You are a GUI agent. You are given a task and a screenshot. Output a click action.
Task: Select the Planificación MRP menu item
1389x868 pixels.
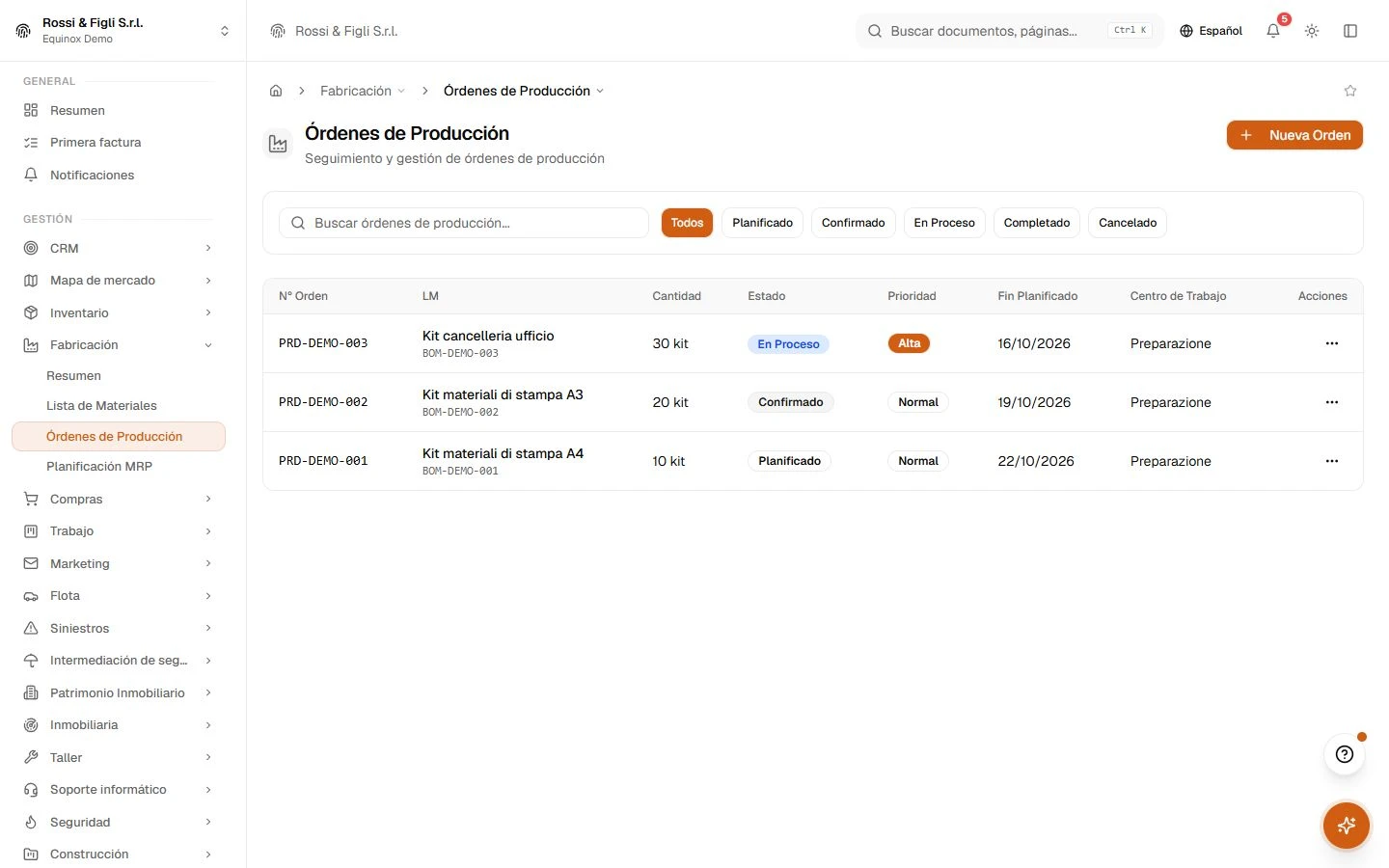coord(99,467)
